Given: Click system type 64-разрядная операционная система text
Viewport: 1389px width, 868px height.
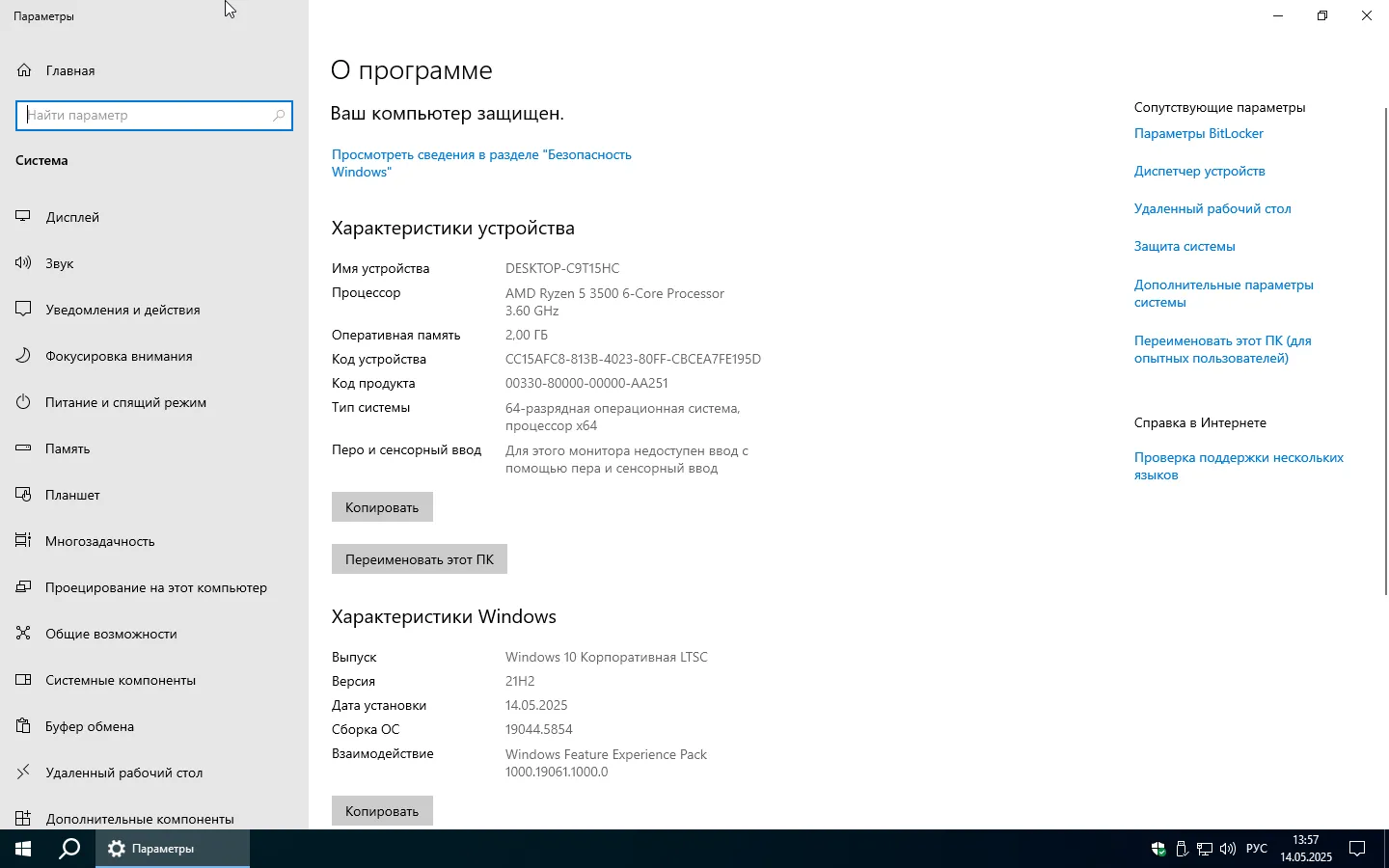Looking at the screenshot, I should (x=622, y=417).
